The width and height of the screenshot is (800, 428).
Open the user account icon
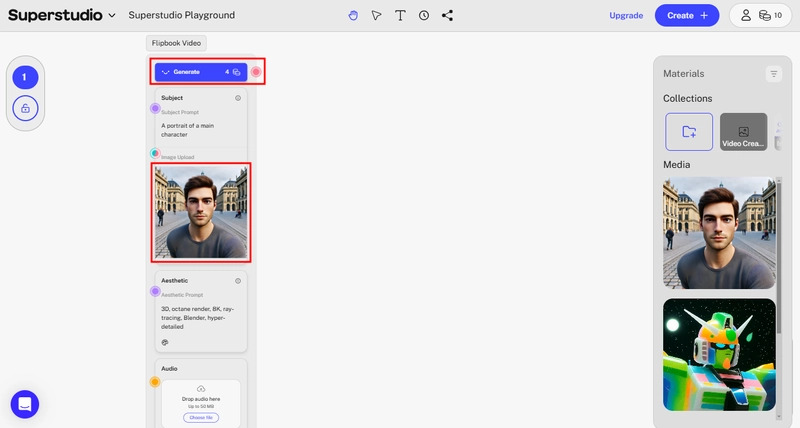[745, 15]
